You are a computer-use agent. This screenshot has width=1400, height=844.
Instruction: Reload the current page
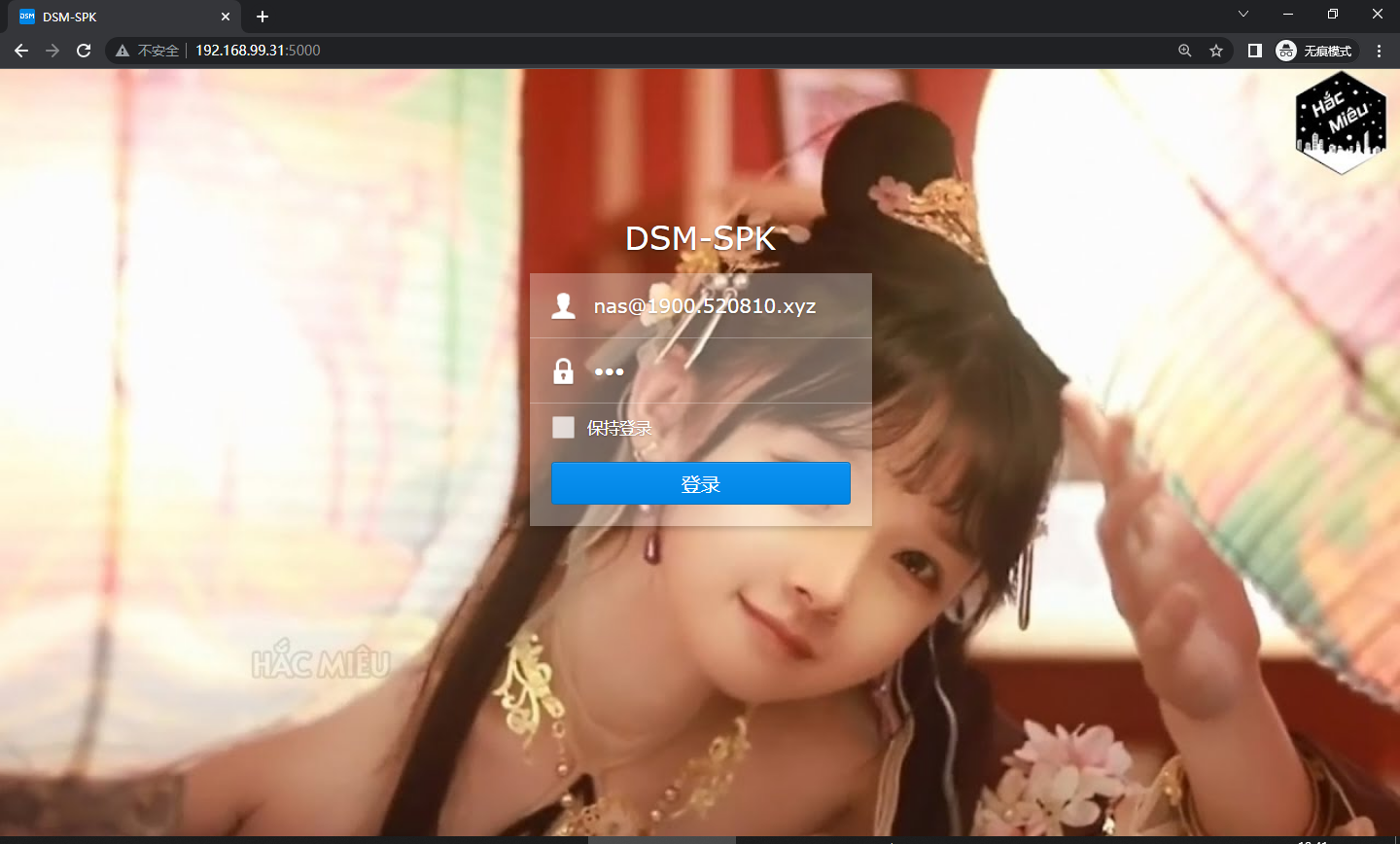[84, 51]
